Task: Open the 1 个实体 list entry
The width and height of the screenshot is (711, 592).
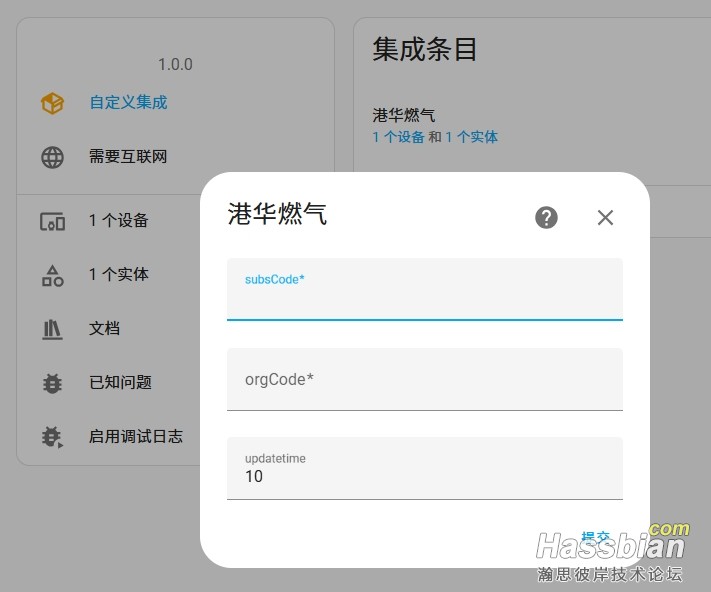Action: pos(119,274)
